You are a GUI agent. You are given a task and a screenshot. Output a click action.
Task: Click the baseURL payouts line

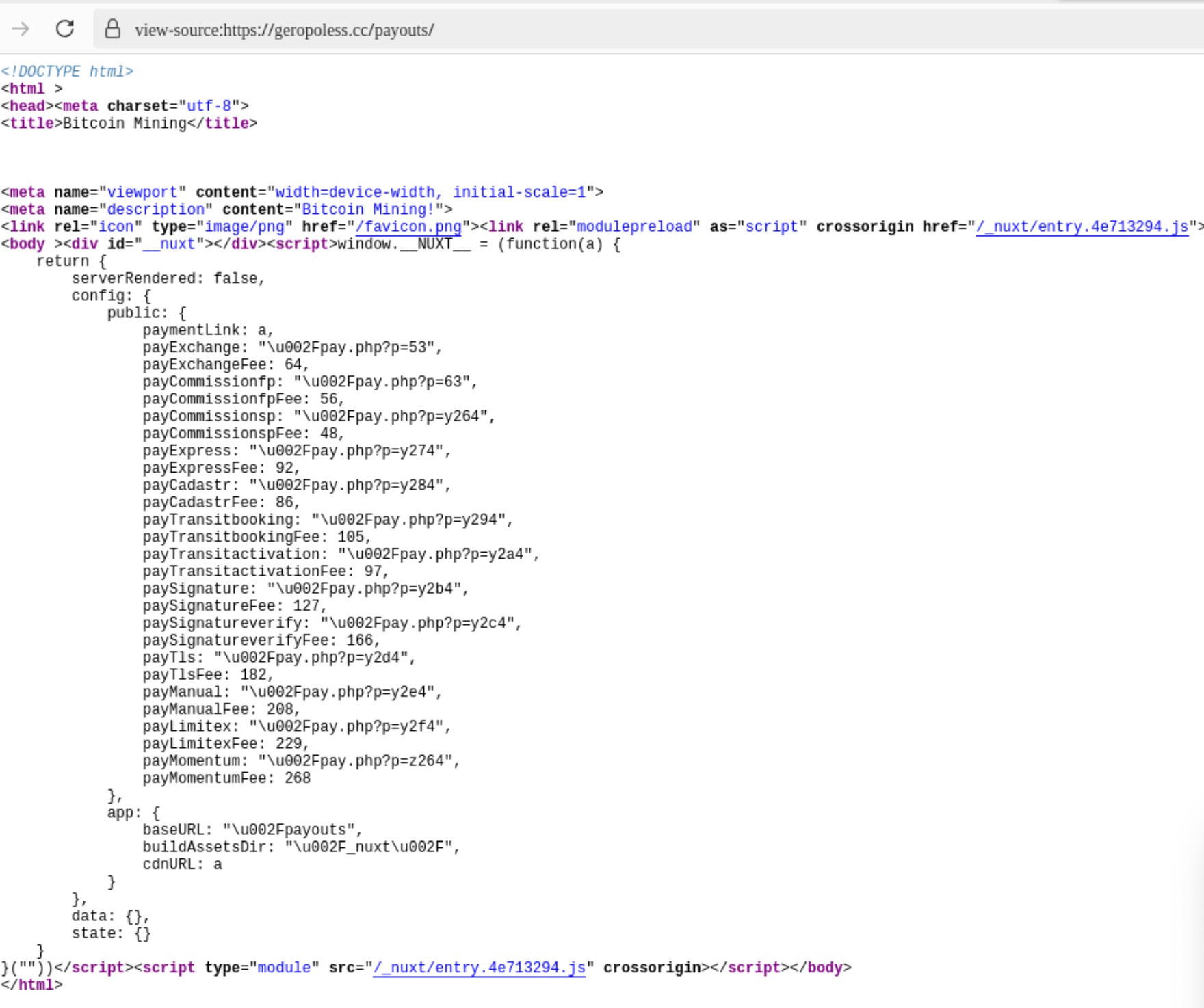tap(252, 830)
